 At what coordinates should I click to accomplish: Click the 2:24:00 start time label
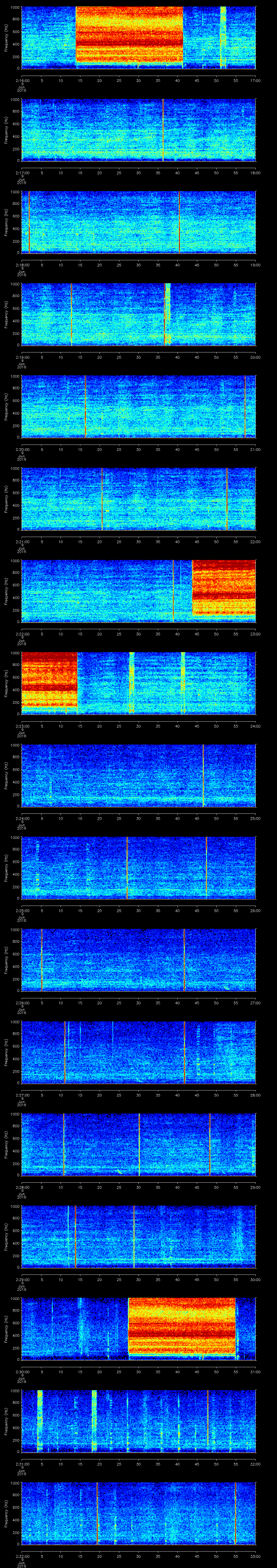[22, 818]
